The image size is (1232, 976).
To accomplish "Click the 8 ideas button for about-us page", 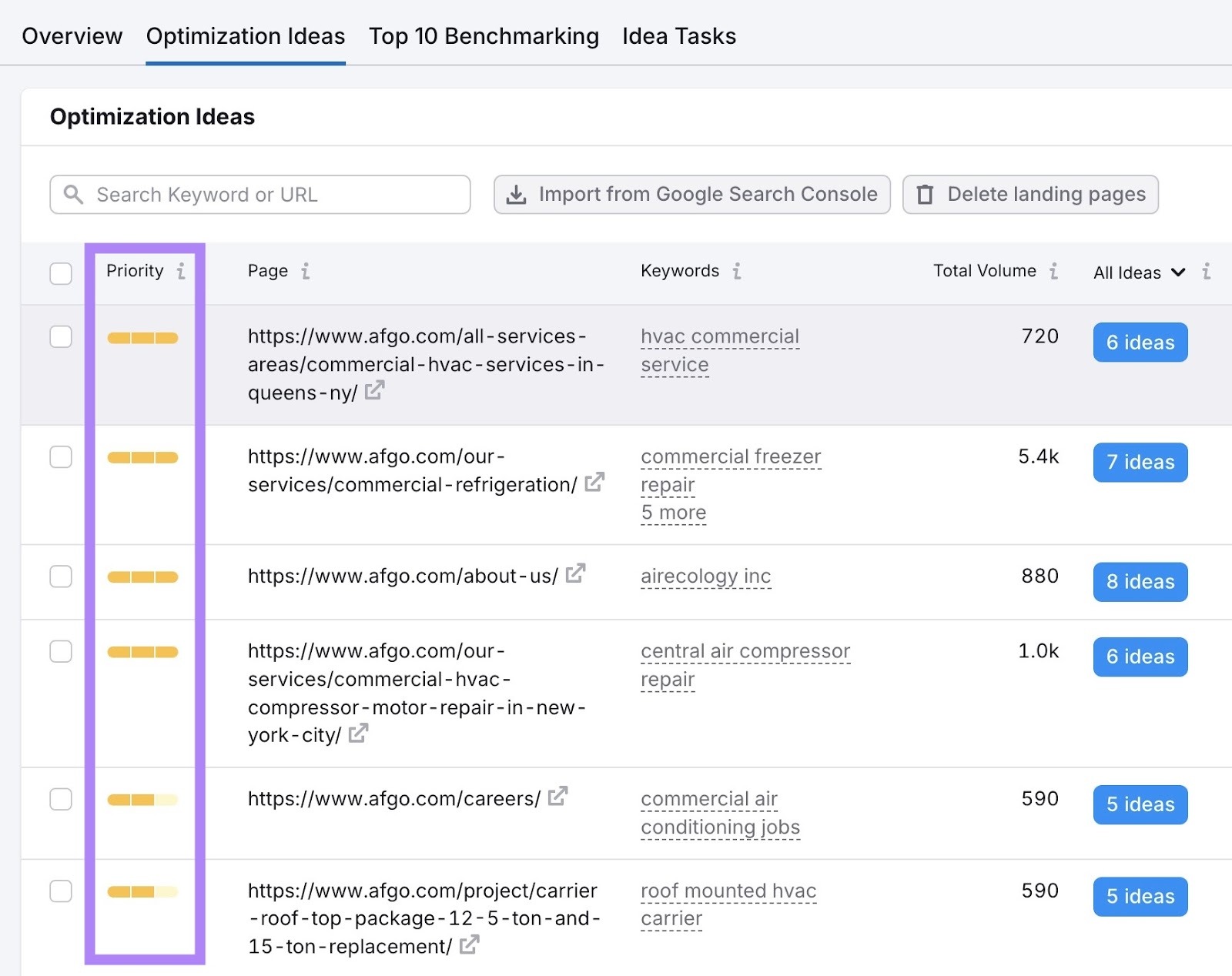I will (1140, 583).
